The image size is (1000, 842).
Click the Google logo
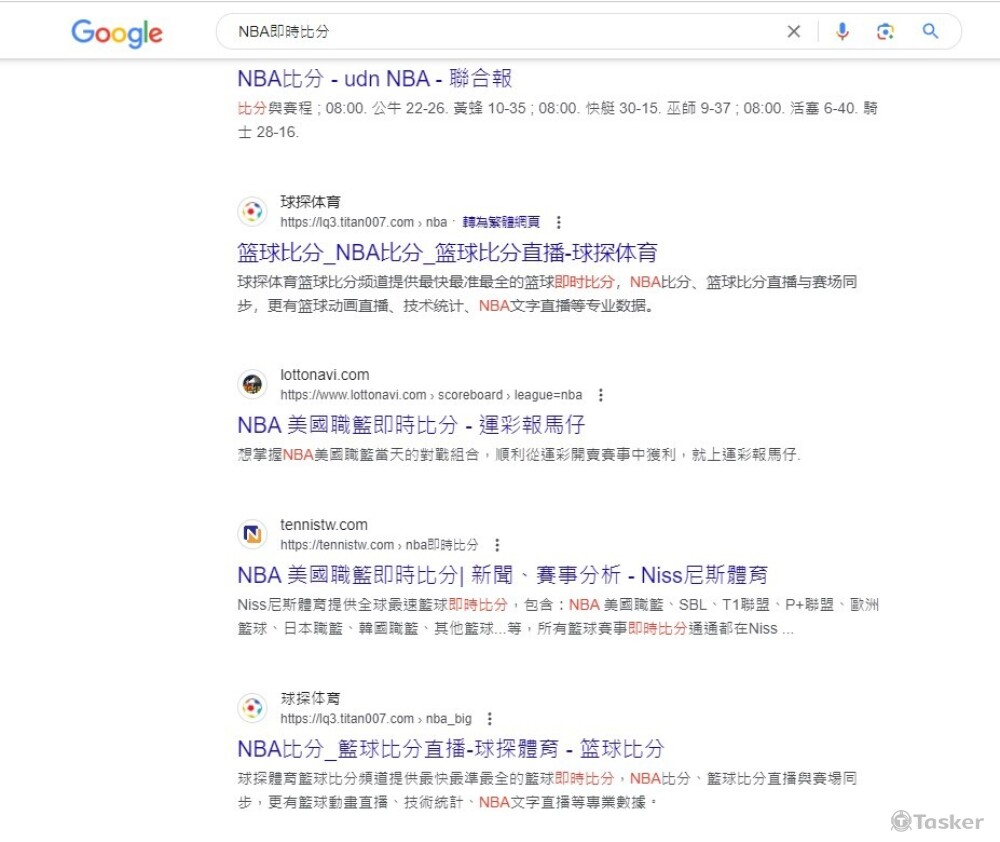116,34
